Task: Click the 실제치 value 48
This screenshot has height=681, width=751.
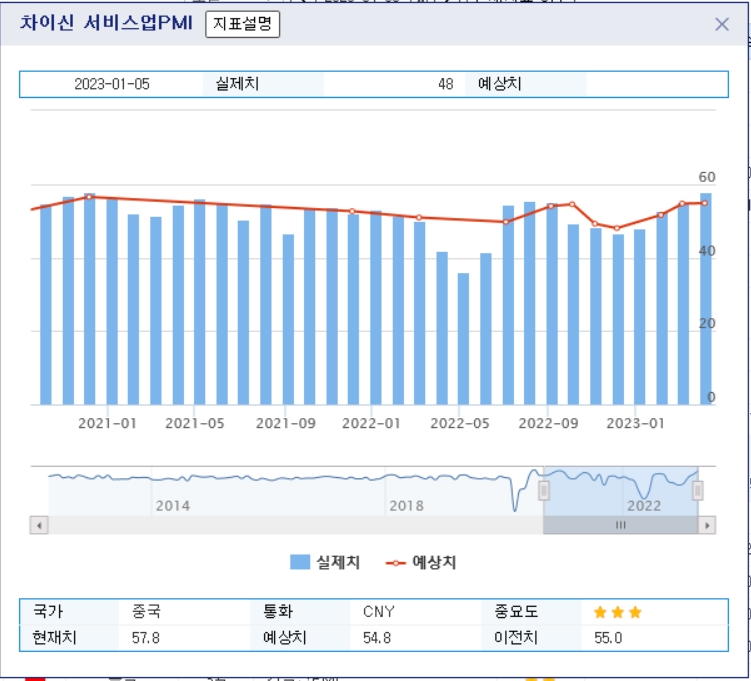Action: coord(445,84)
